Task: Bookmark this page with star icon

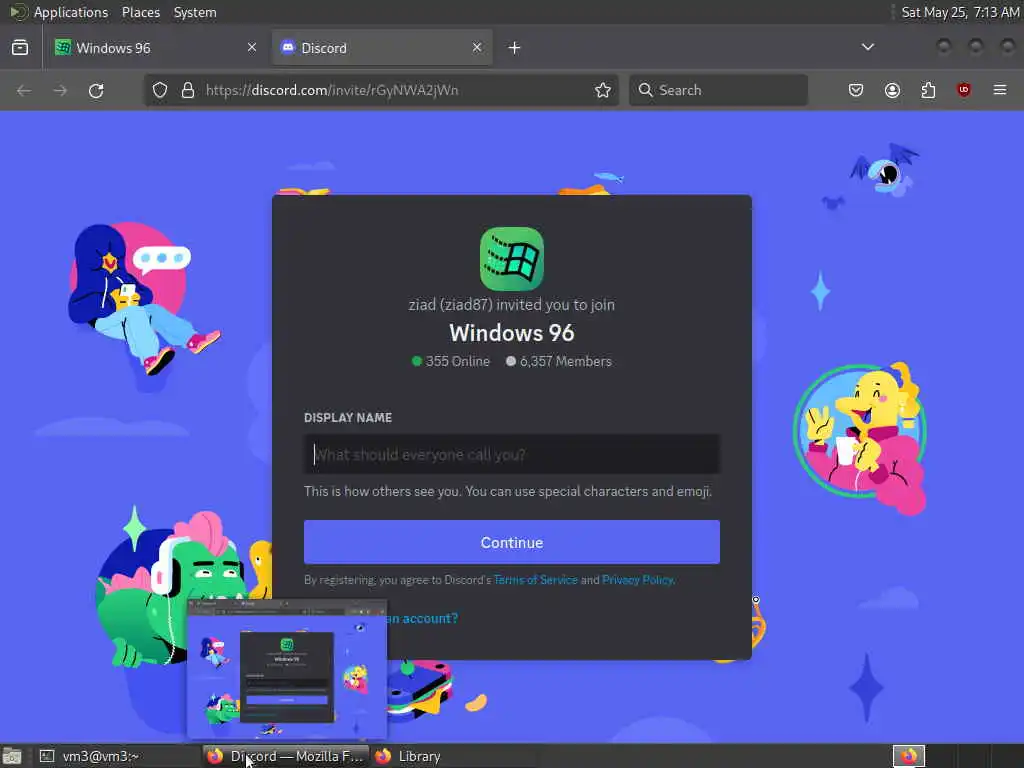Action: click(x=603, y=90)
